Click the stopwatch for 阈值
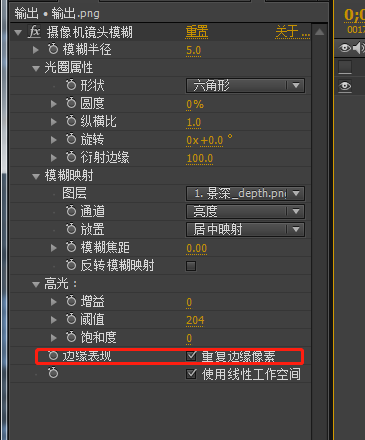Screen dimensions: 365x440 71,319
